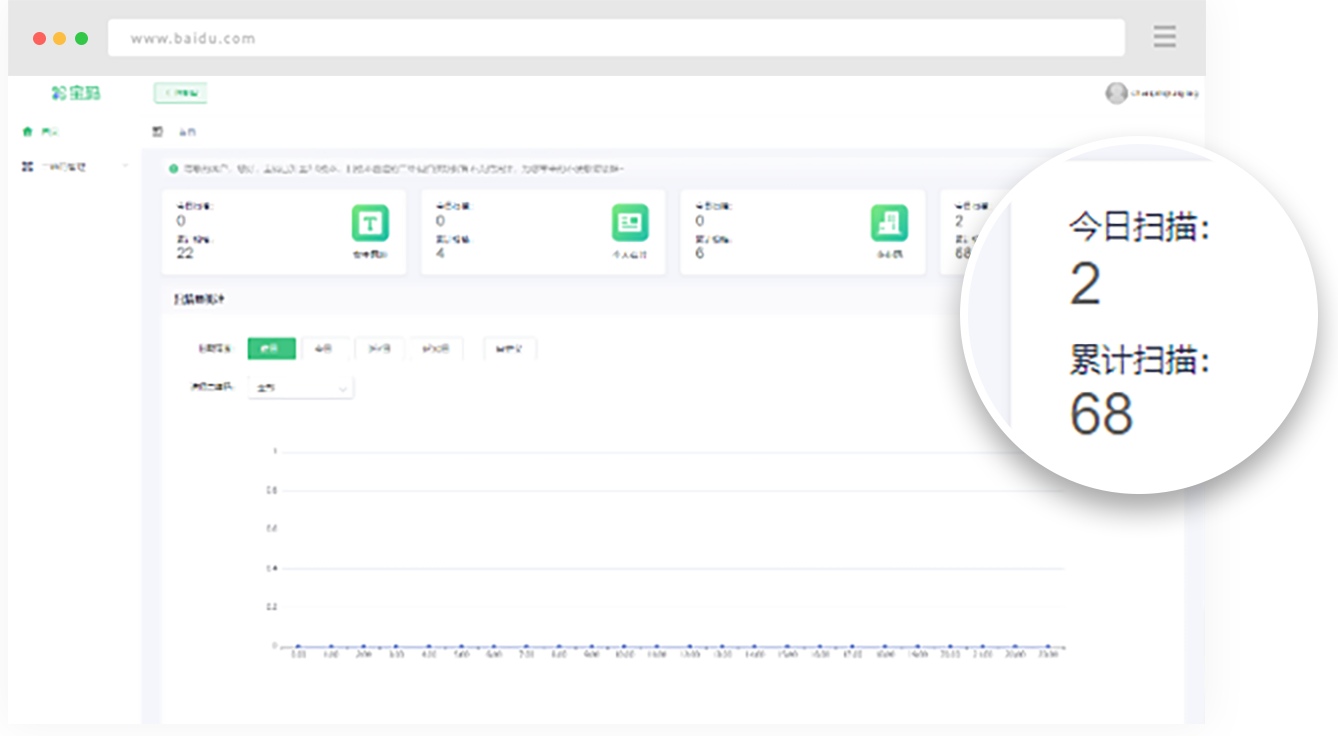Click the green logo at top left
This screenshot has height=736, width=1338.
(76, 93)
